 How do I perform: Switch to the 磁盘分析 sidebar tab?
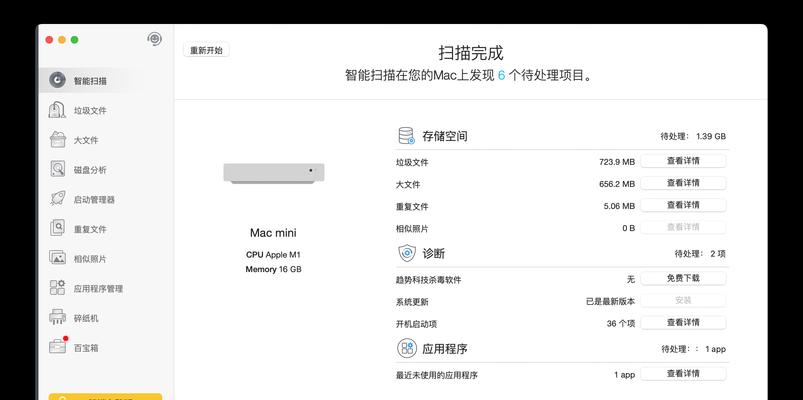(105, 170)
